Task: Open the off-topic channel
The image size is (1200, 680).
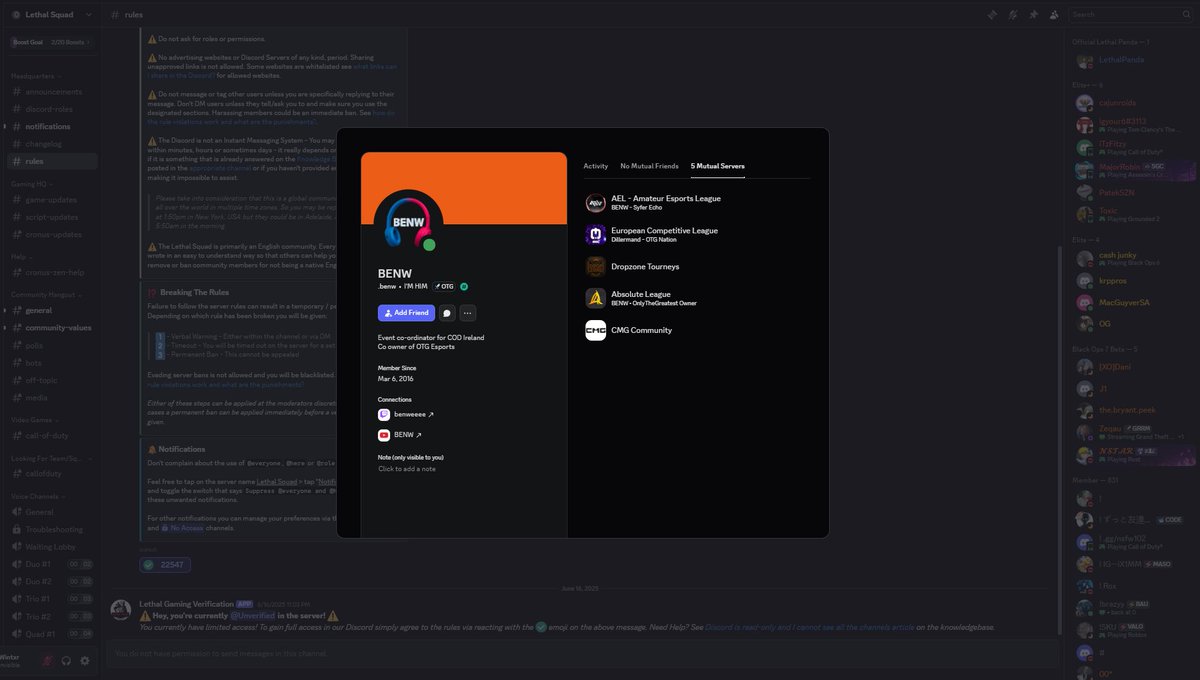Action: click(x=53, y=380)
